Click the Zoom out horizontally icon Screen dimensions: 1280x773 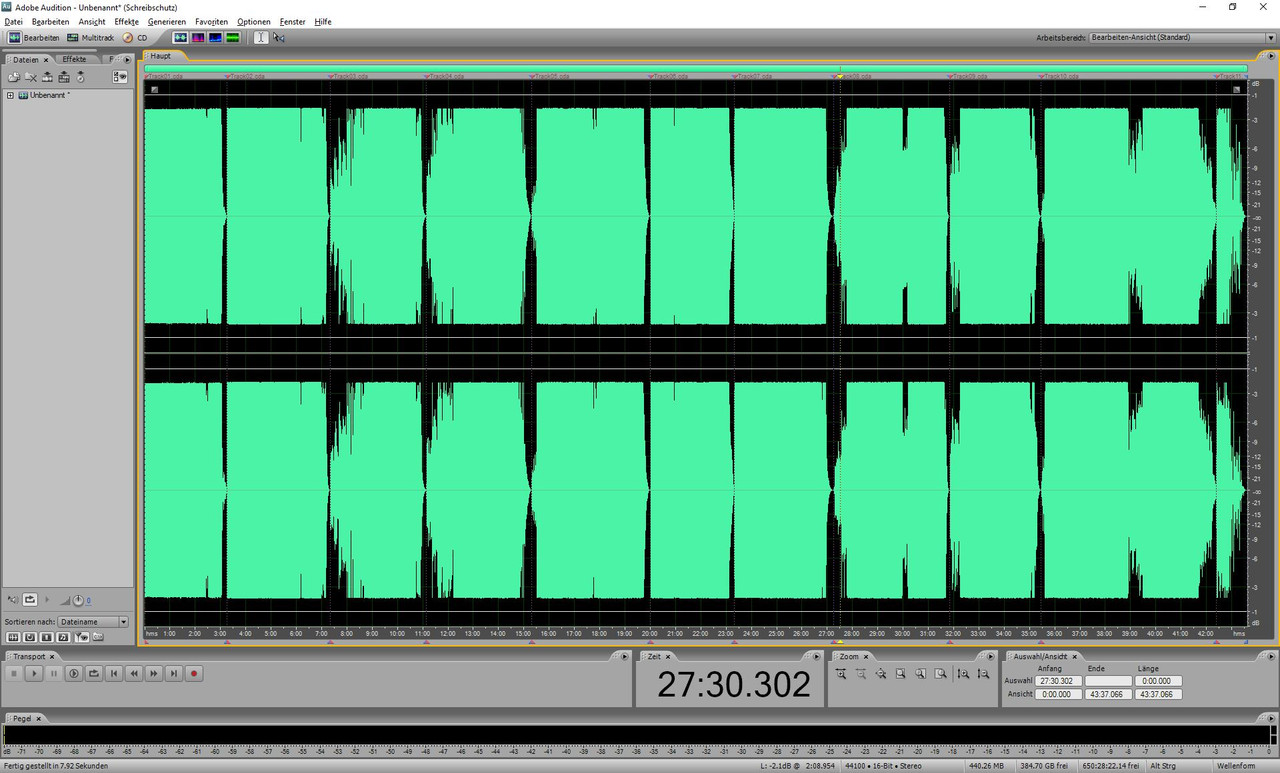tap(861, 673)
